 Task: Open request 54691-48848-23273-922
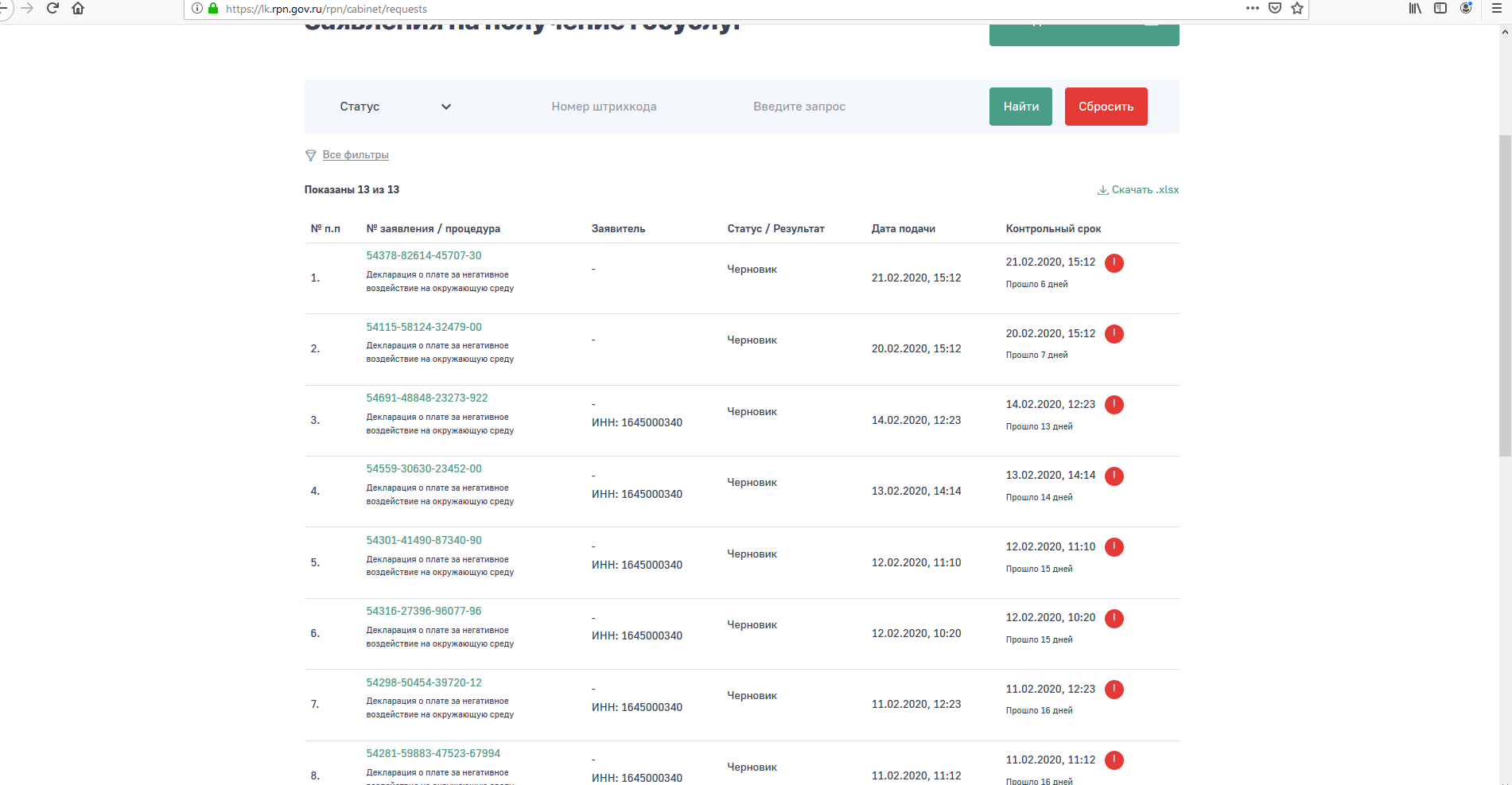426,398
